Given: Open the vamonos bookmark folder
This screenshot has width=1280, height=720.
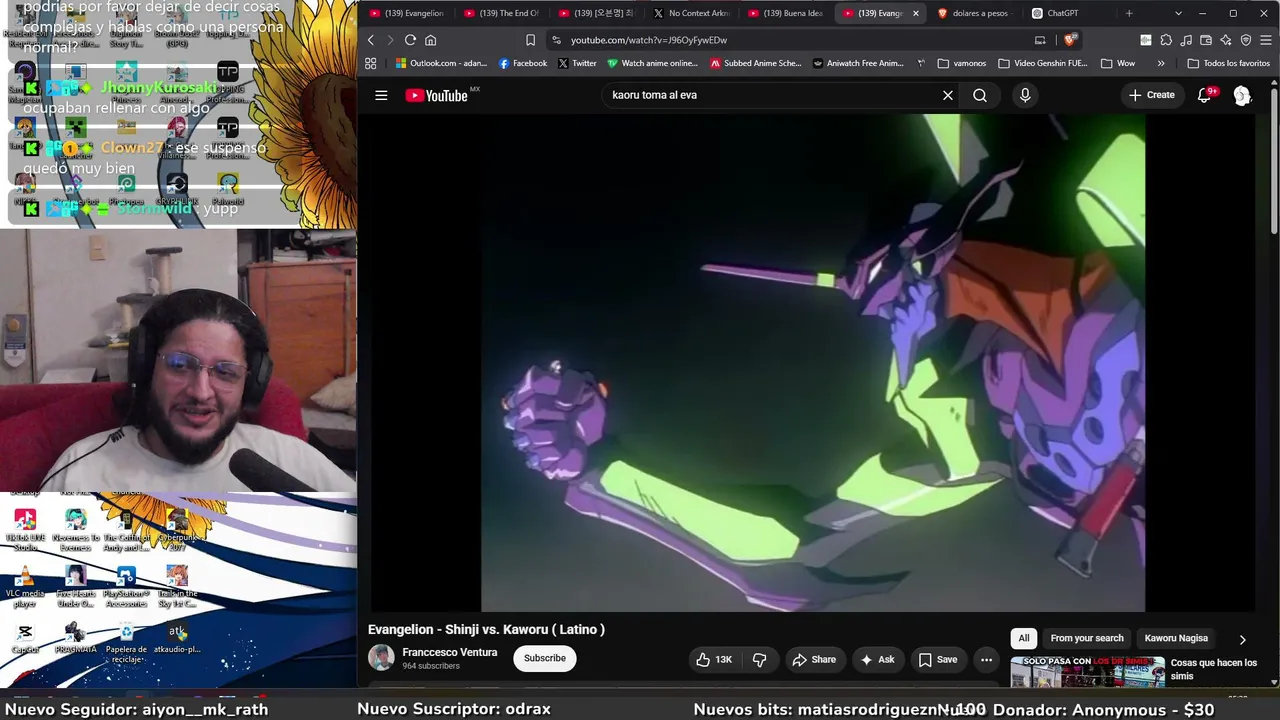Looking at the screenshot, I should tap(962, 63).
